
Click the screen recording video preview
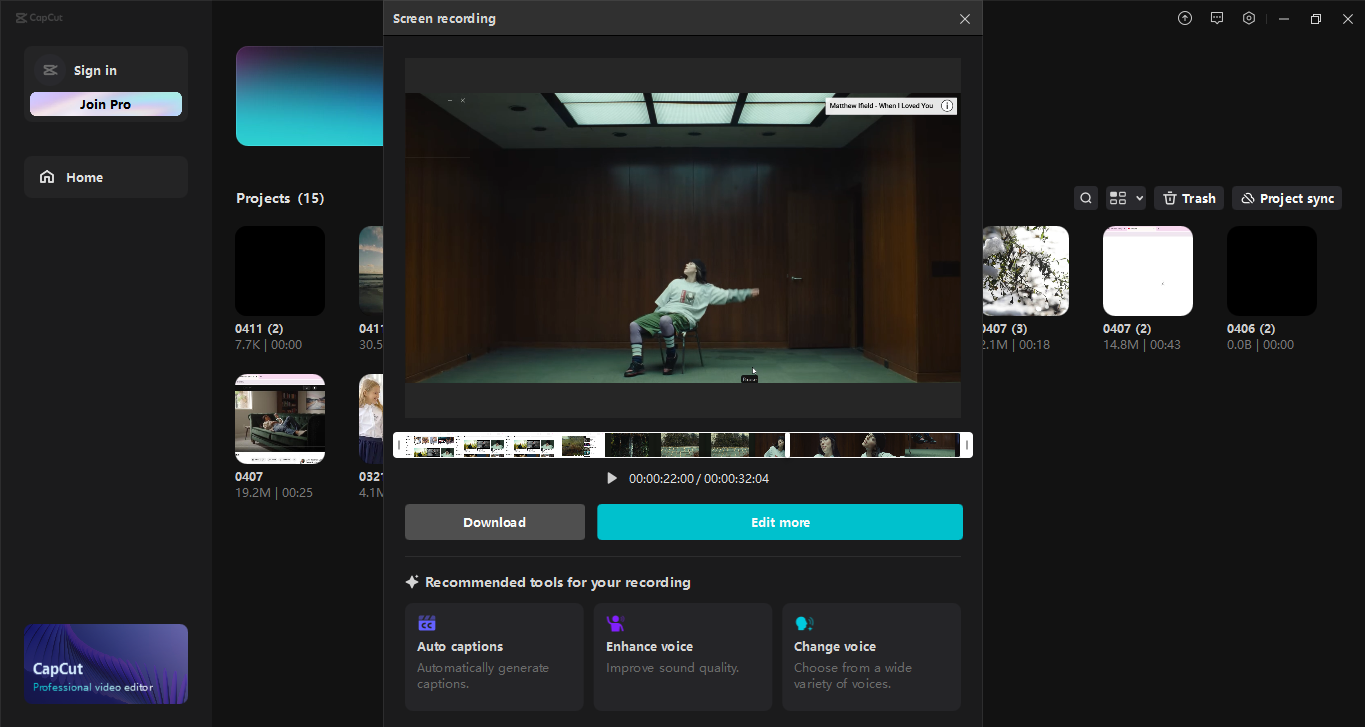click(x=683, y=238)
